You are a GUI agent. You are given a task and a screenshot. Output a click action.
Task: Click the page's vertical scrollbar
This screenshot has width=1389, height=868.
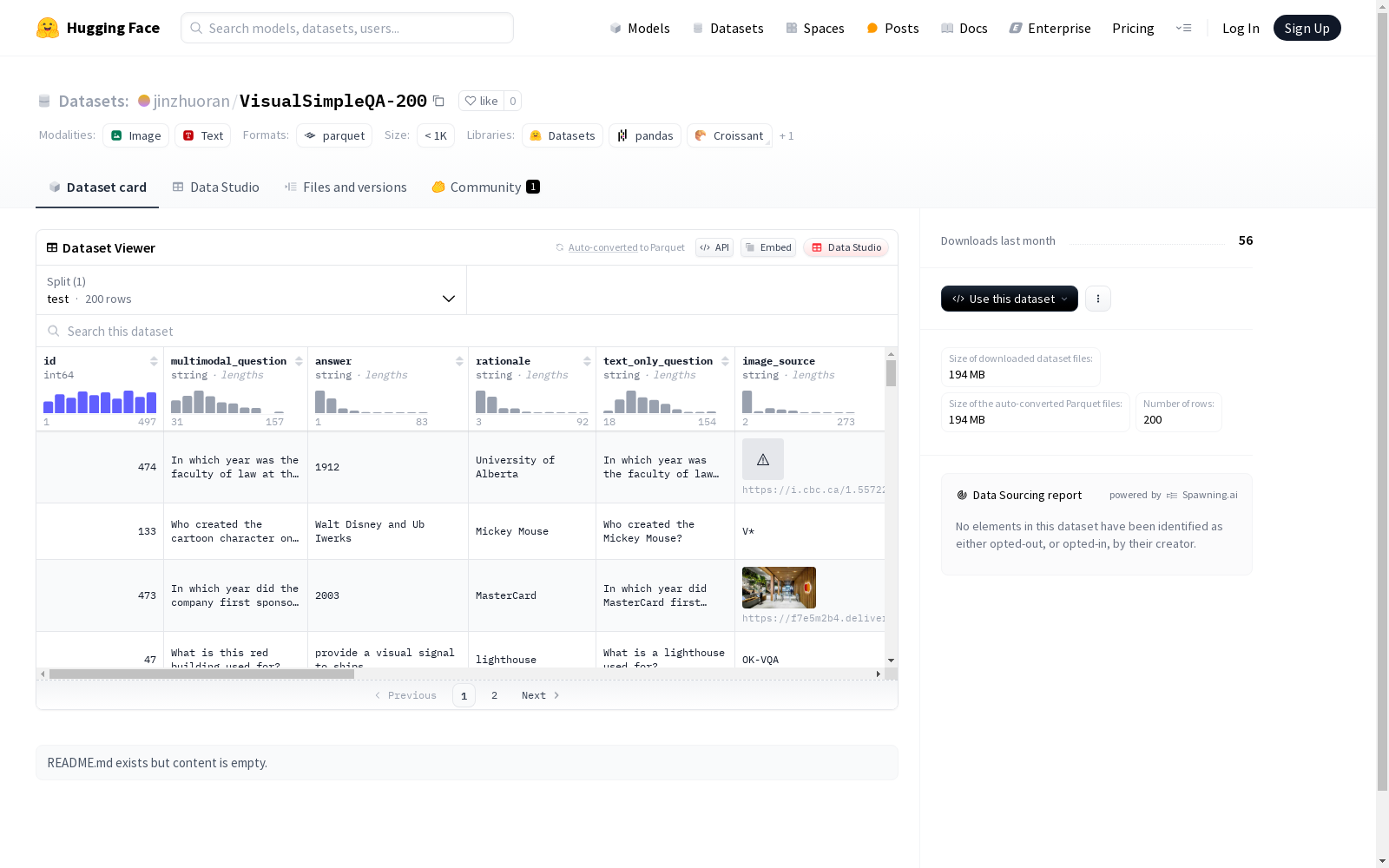(1382, 401)
